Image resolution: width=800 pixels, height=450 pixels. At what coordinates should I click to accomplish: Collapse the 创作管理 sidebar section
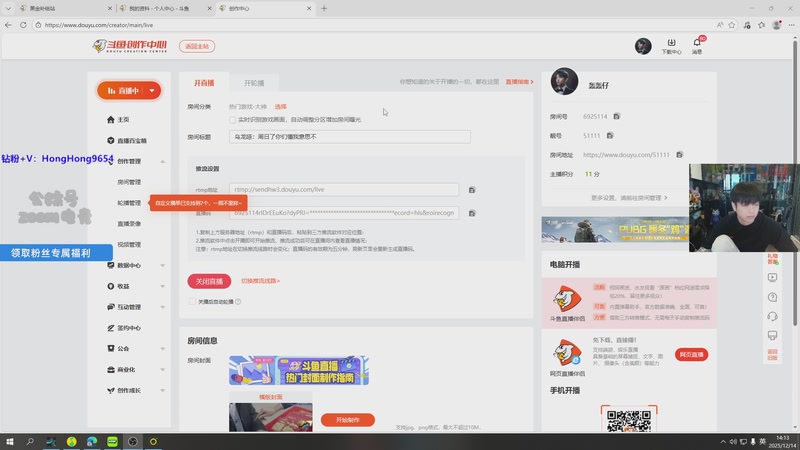[x=162, y=161]
